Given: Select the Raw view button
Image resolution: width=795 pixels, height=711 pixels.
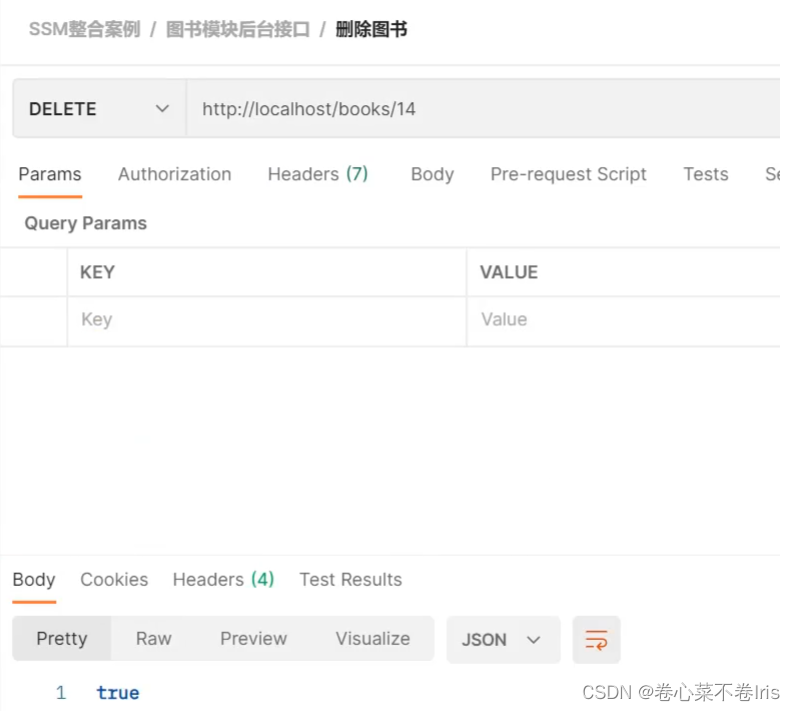Looking at the screenshot, I should pos(154,638).
